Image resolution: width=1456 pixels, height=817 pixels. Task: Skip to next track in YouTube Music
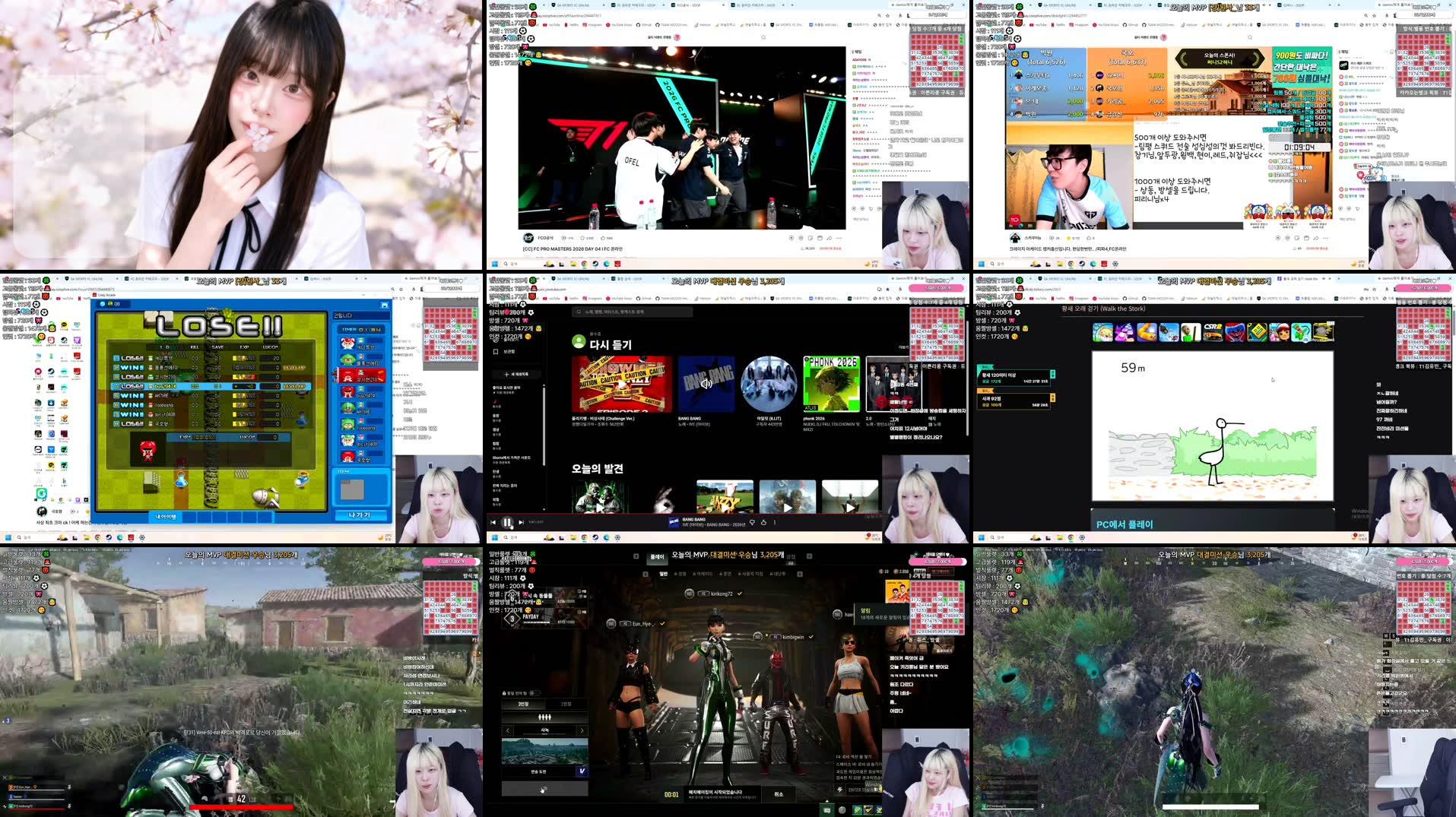(521, 523)
